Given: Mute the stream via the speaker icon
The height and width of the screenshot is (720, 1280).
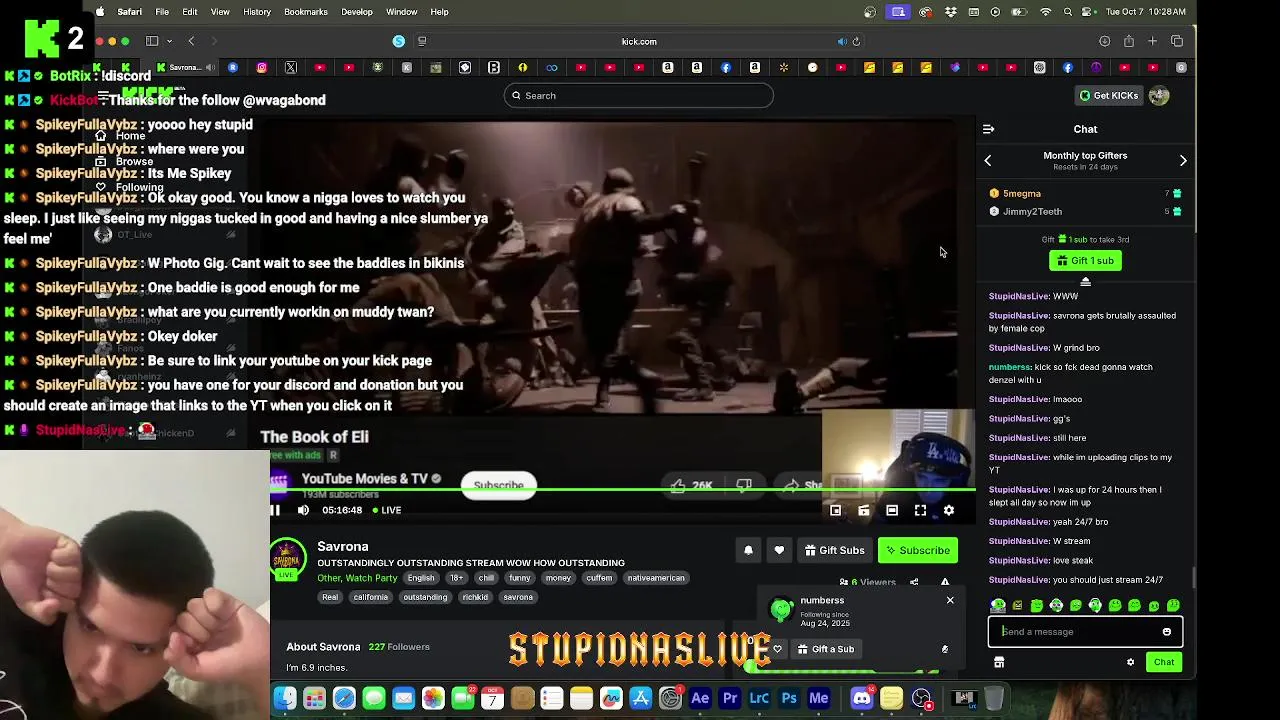Looking at the screenshot, I should (x=304, y=510).
